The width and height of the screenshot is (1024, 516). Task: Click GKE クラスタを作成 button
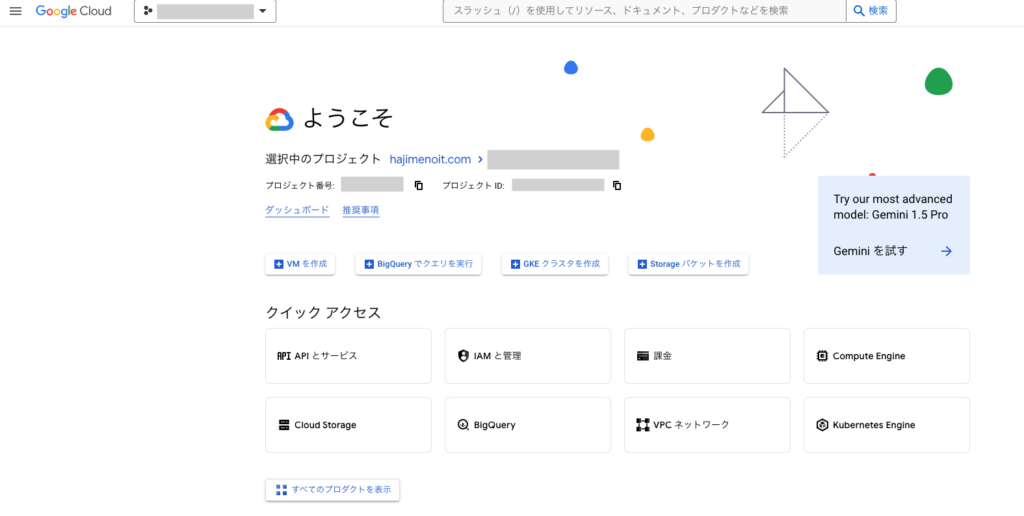point(554,264)
